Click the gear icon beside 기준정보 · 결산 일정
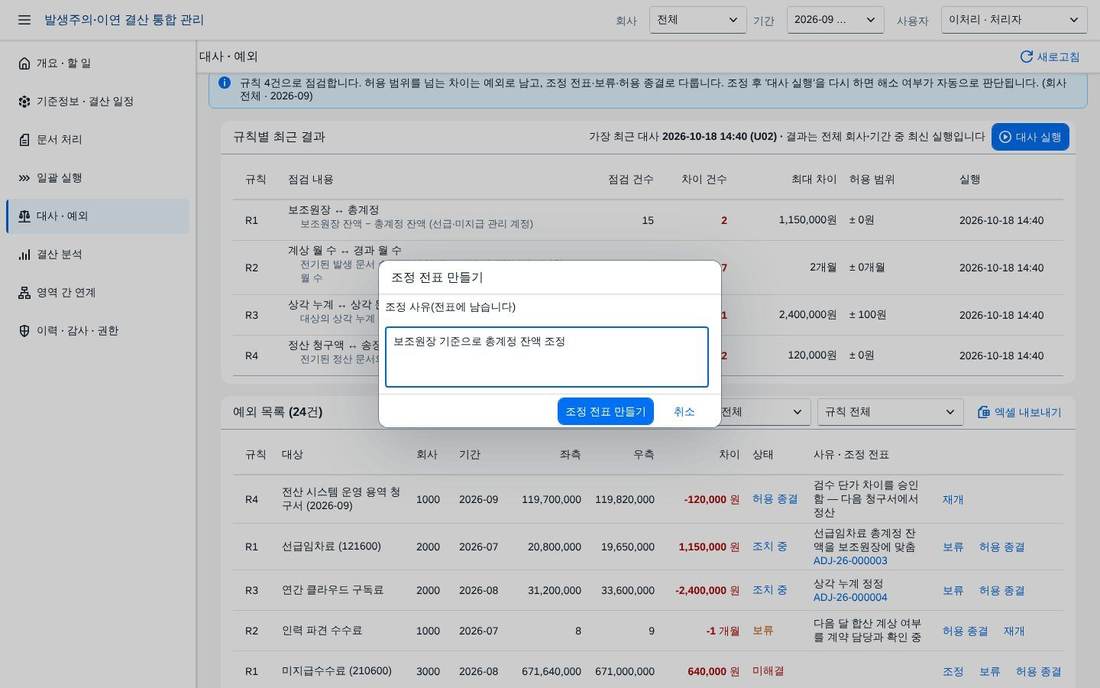Image resolution: width=1100 pixels, height=688 pixels. coord(25,102)
